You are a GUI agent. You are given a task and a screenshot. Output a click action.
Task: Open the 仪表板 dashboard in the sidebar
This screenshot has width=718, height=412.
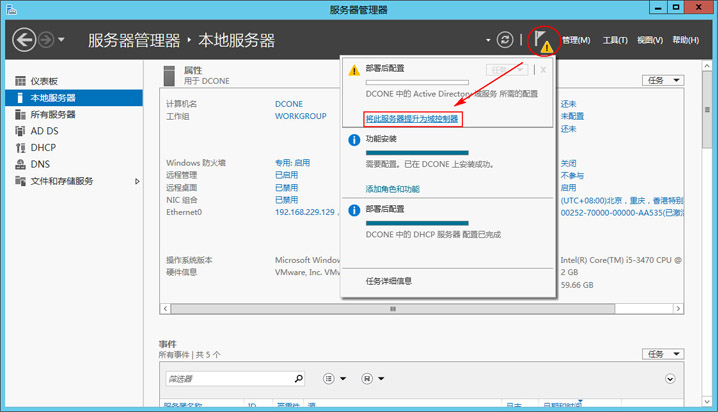[x=44, y=81]
